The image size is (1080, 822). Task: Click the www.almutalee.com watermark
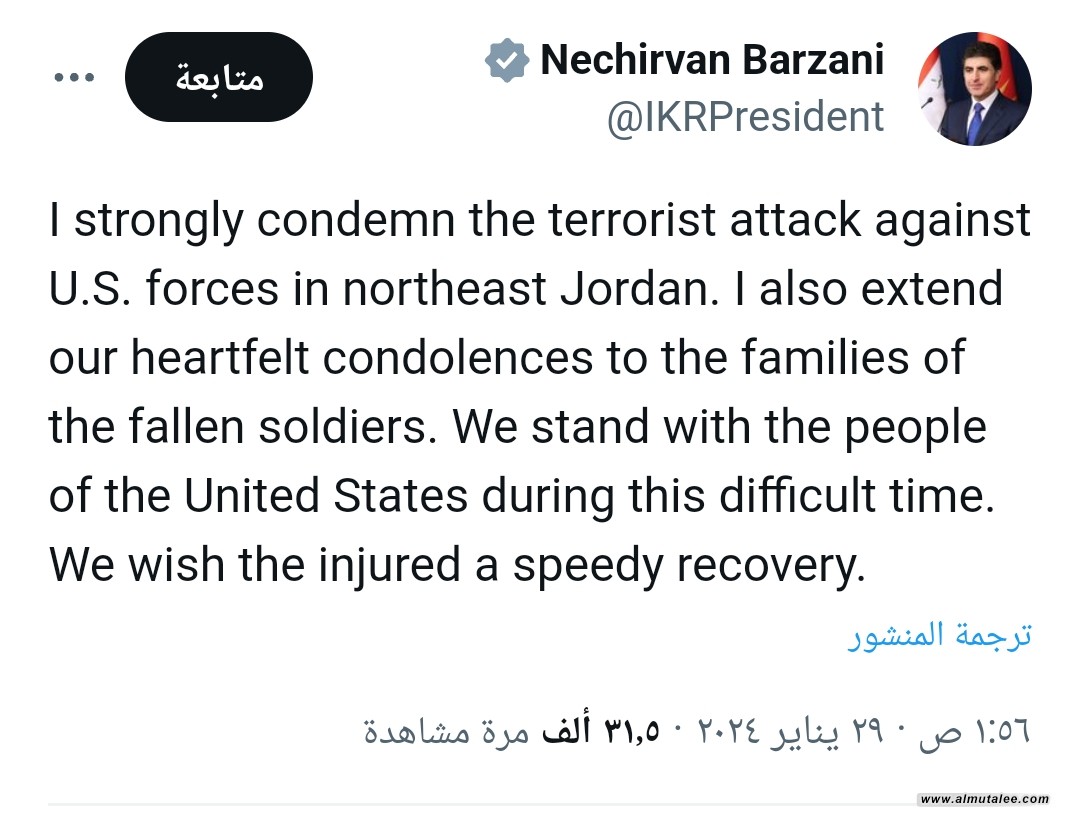[984, 799]
